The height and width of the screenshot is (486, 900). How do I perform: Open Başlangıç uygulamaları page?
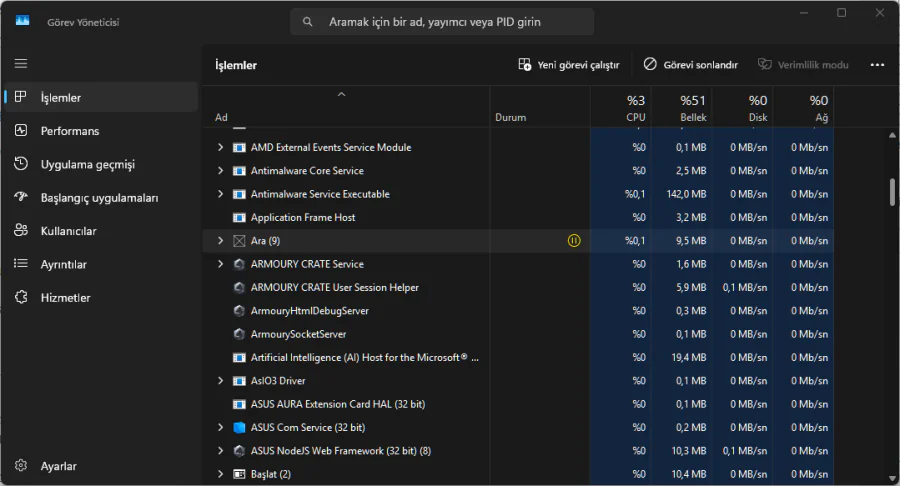click(101, 197)
